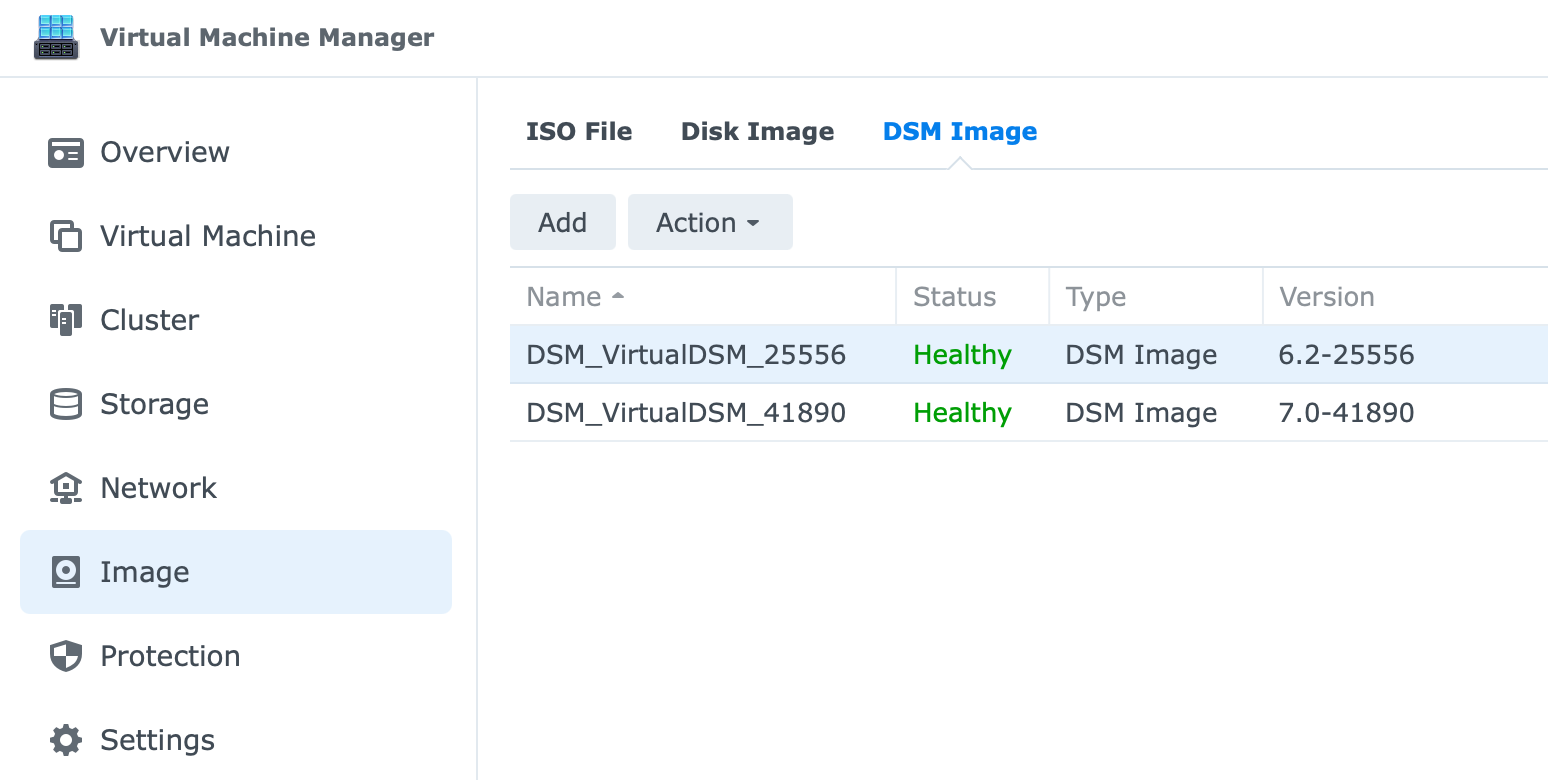Click the 7.0-41890 version cell

1347,413
